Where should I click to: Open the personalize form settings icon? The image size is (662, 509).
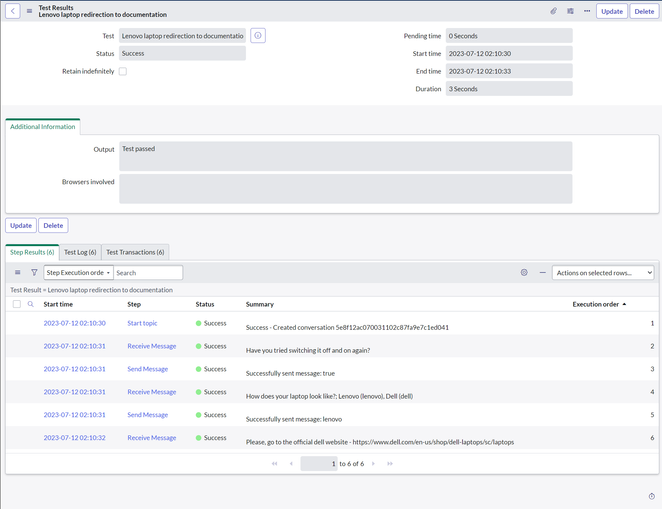570,11
